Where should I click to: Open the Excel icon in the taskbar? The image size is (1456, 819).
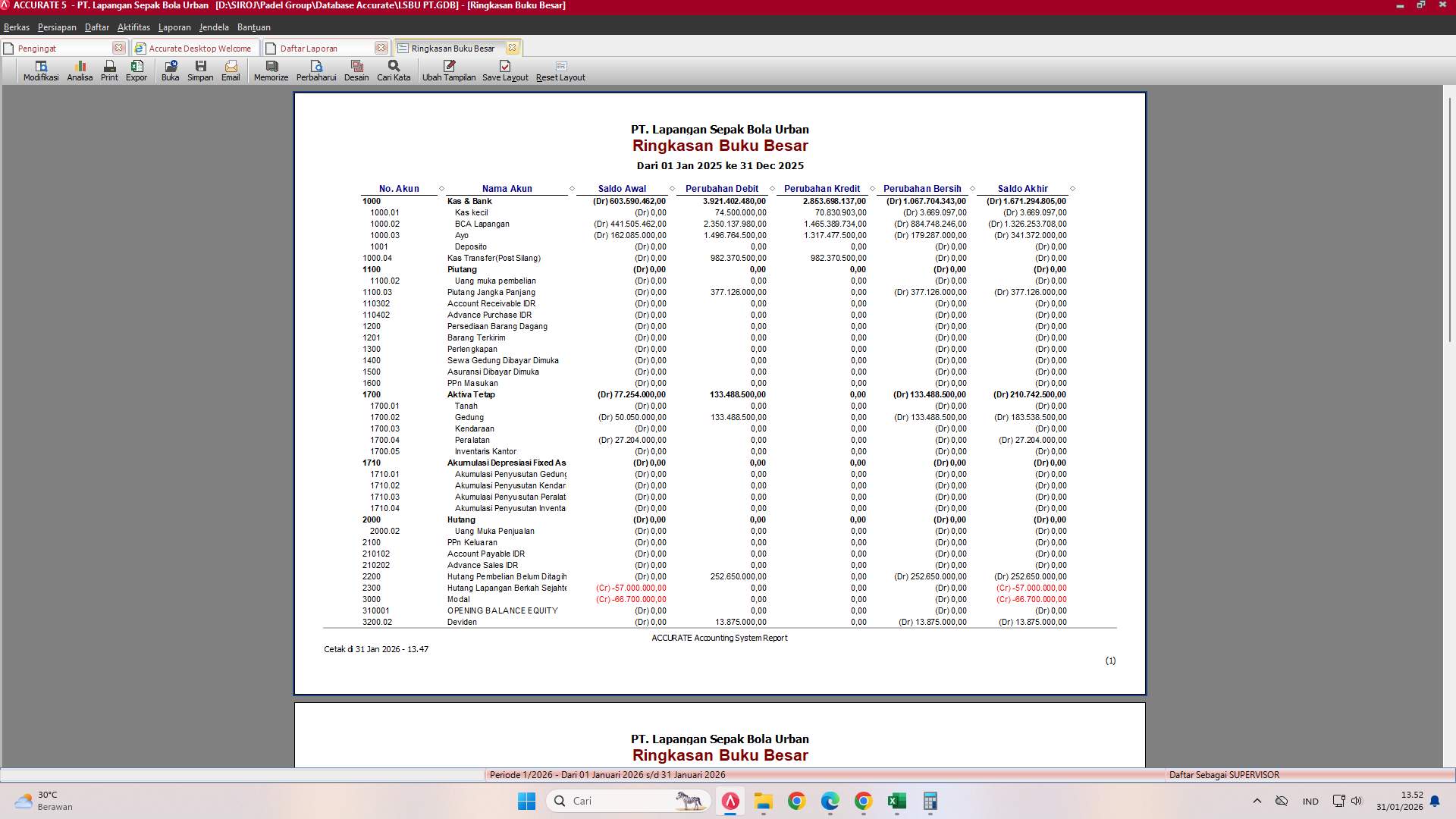coord(899,801)
